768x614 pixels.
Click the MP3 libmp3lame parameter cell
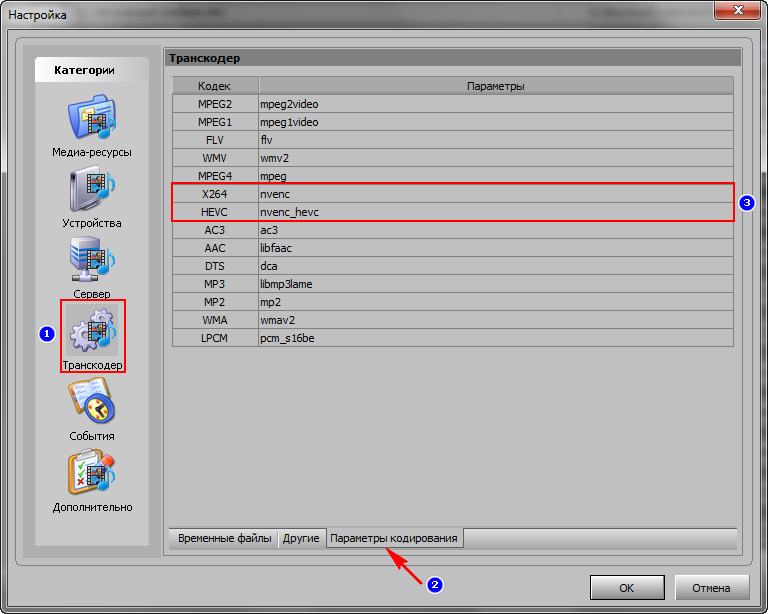[495, 284]
